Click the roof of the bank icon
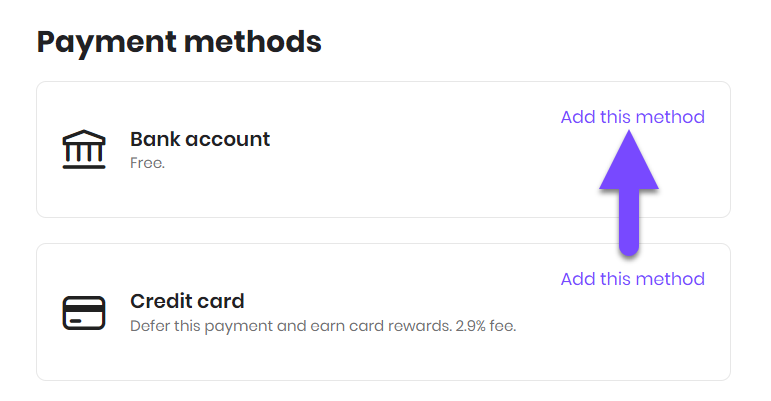Screen dimensions: 771x401 tap(84, 136)
